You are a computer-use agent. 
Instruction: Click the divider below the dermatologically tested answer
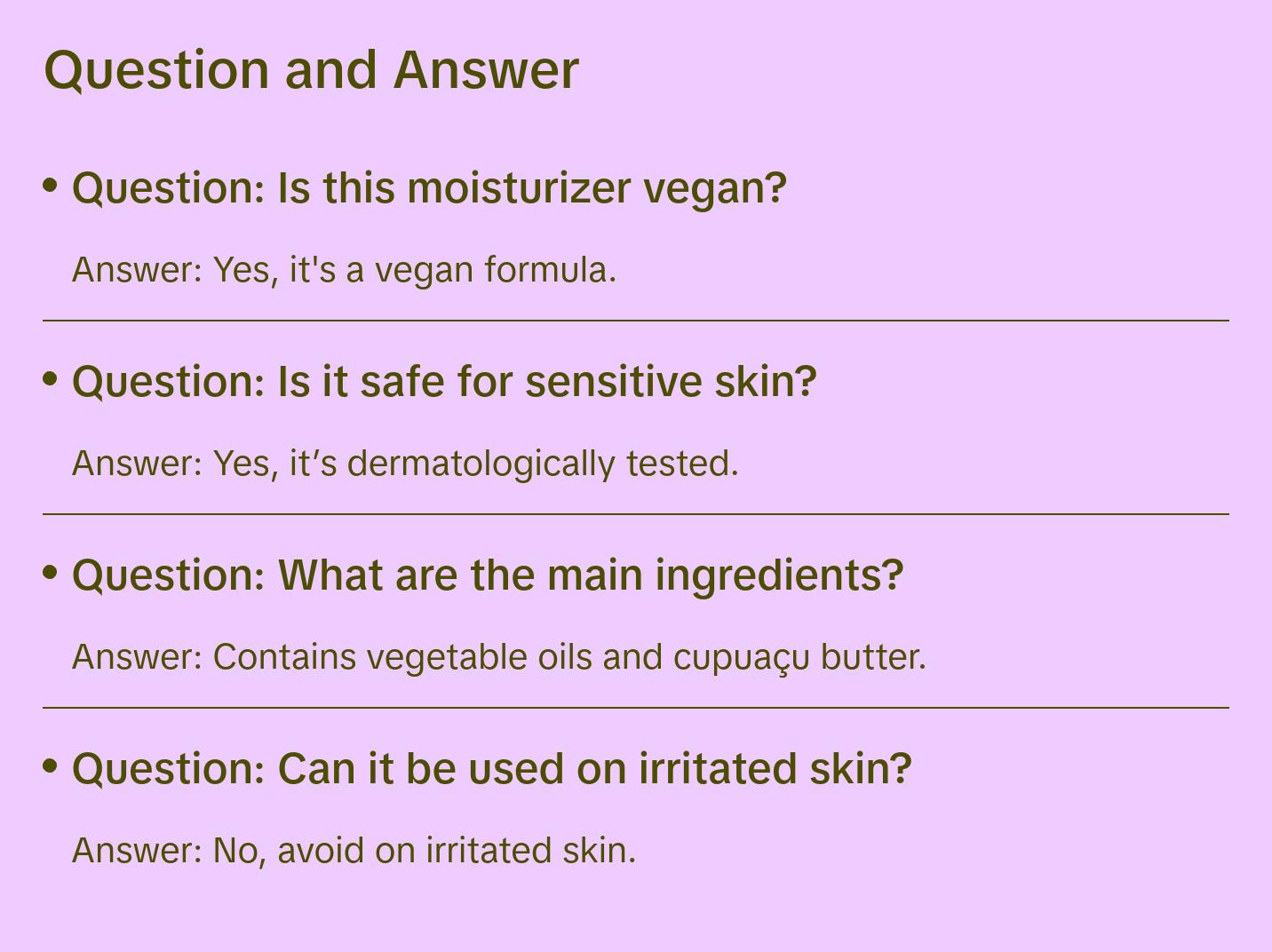click(636, 513)
